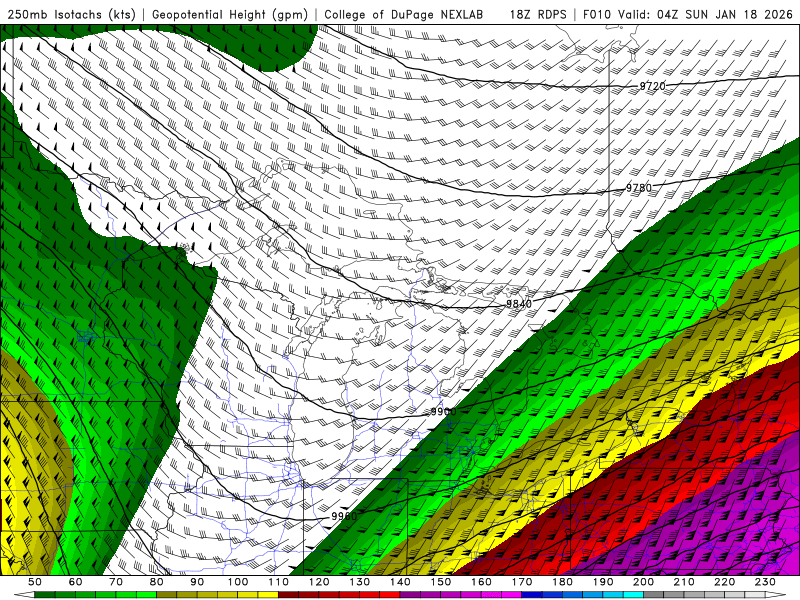Click the bright cyan swatch before 200
This screenshot has width=800, height=600.
point(633,595)
